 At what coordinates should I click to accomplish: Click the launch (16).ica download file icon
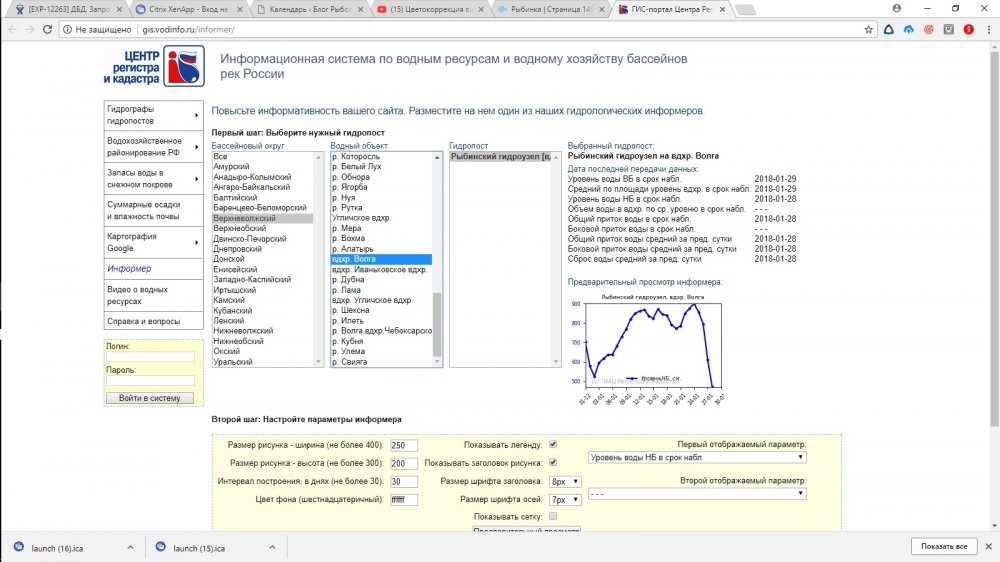[x=19, y=548]
